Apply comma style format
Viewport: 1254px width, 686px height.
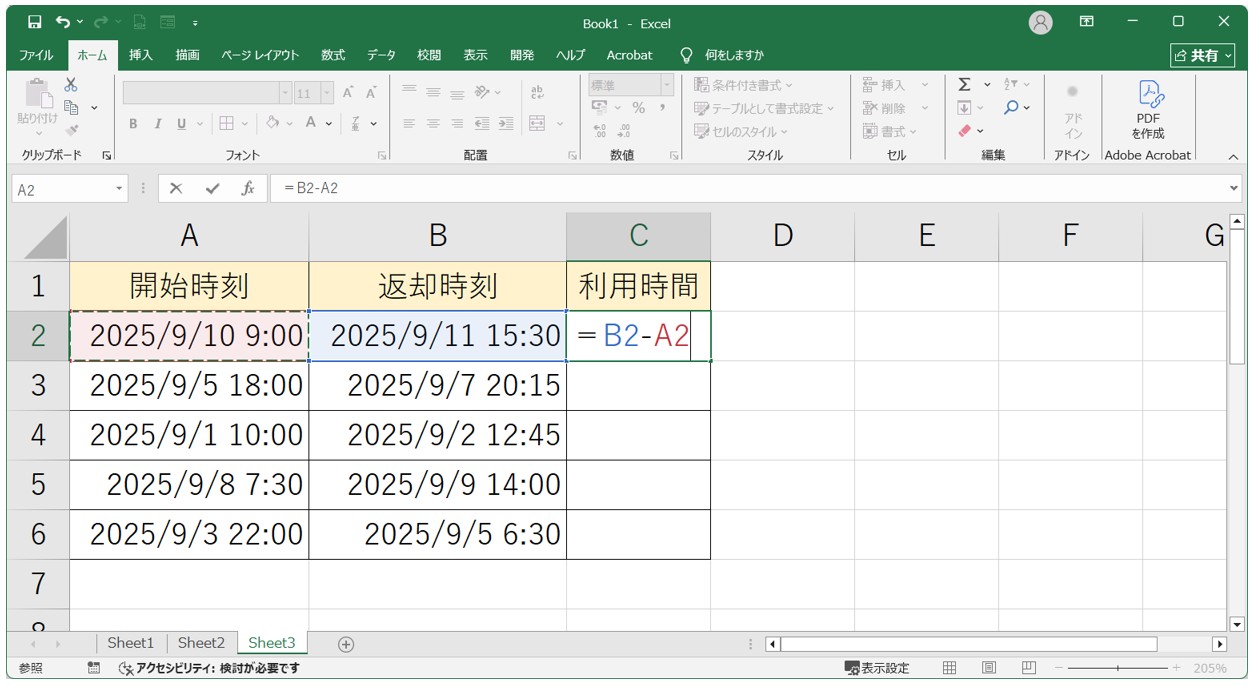click(662, 108)
